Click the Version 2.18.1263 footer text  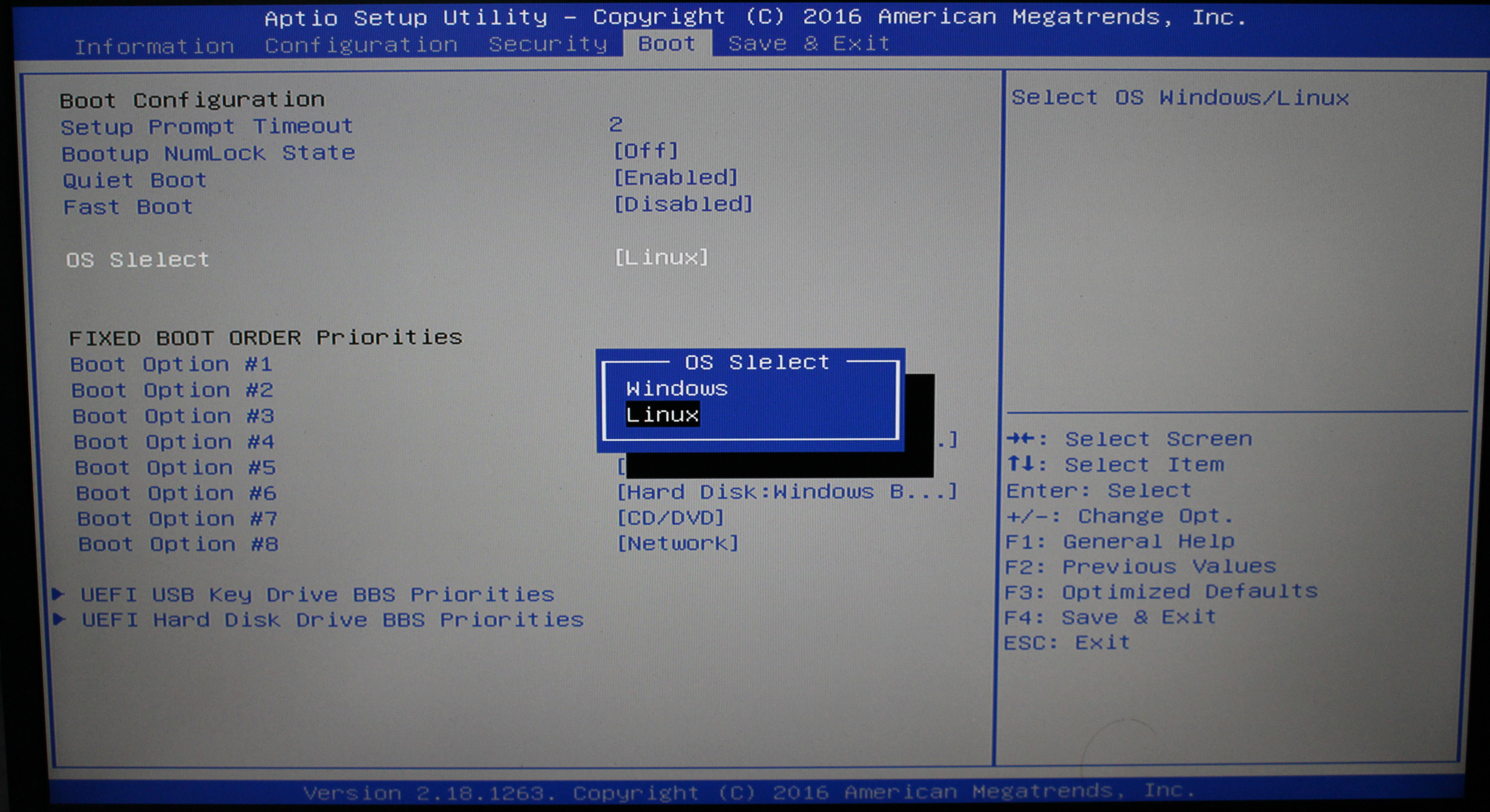click(x=750, y=792)
